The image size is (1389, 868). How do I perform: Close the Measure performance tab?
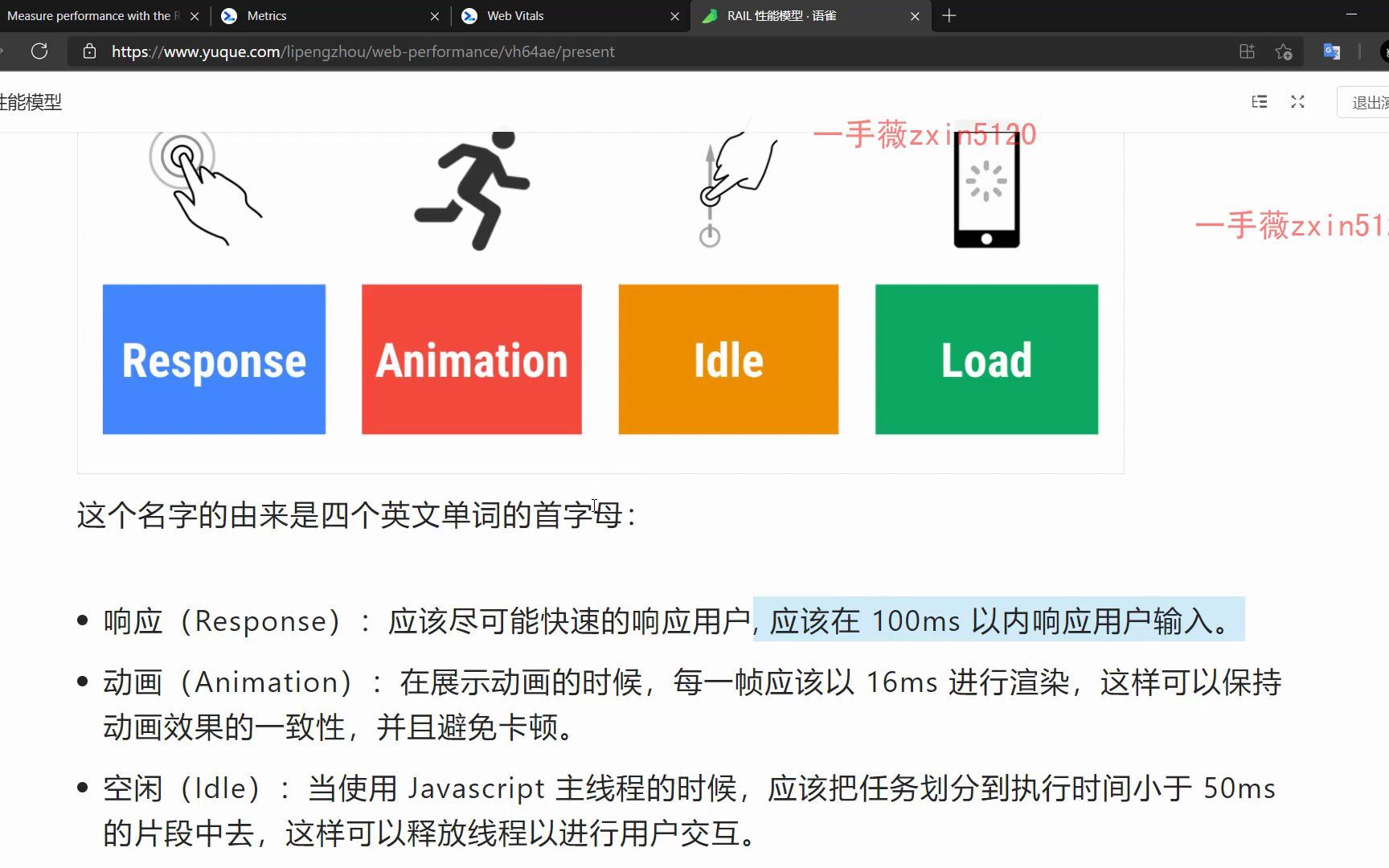coord(195,16)
